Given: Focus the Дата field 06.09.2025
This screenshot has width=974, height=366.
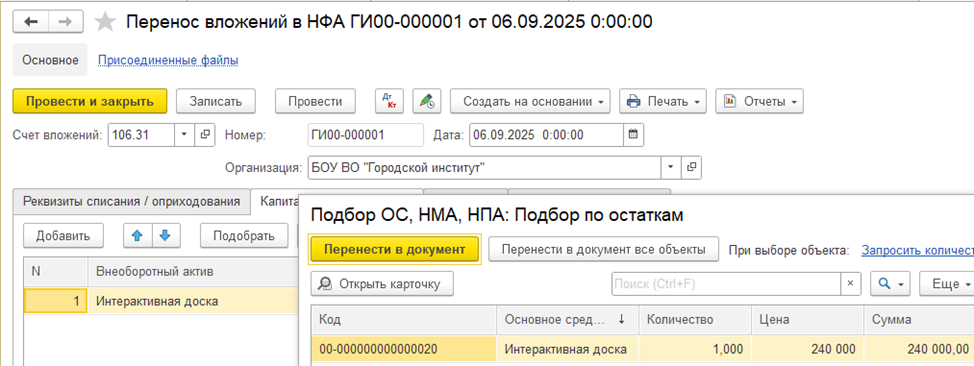Looking at the screenshot, I should click(x=546, y=135).
